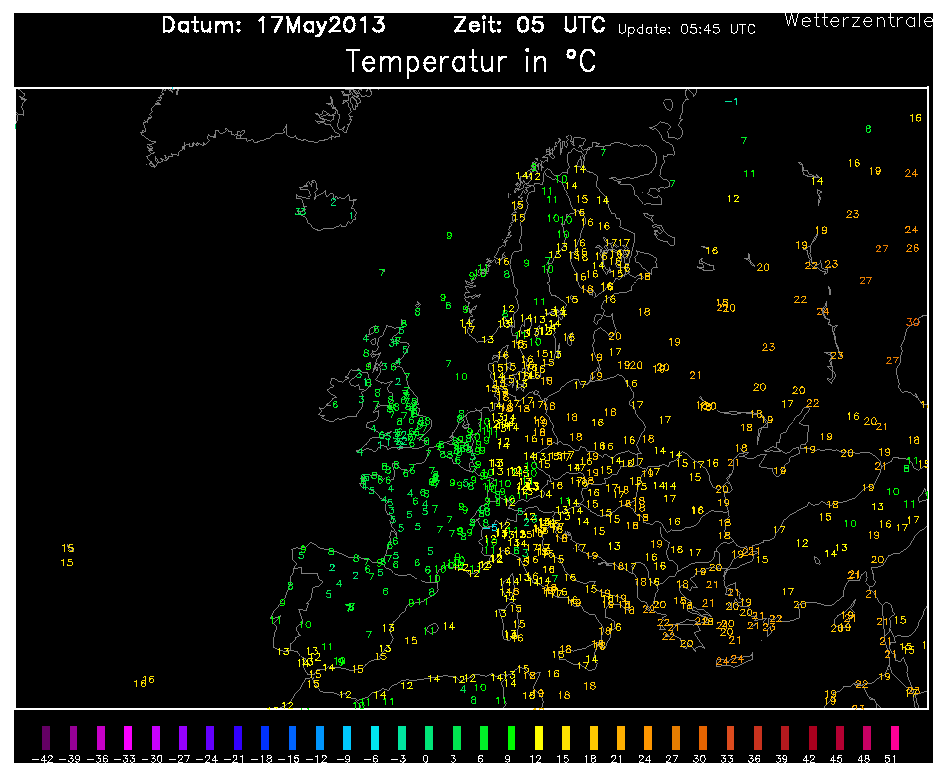Screen dimensions: 946x776
Task: Select the 'Datum: 17May2013' date text
Action: pyautogui.click(x=273, y=25)
